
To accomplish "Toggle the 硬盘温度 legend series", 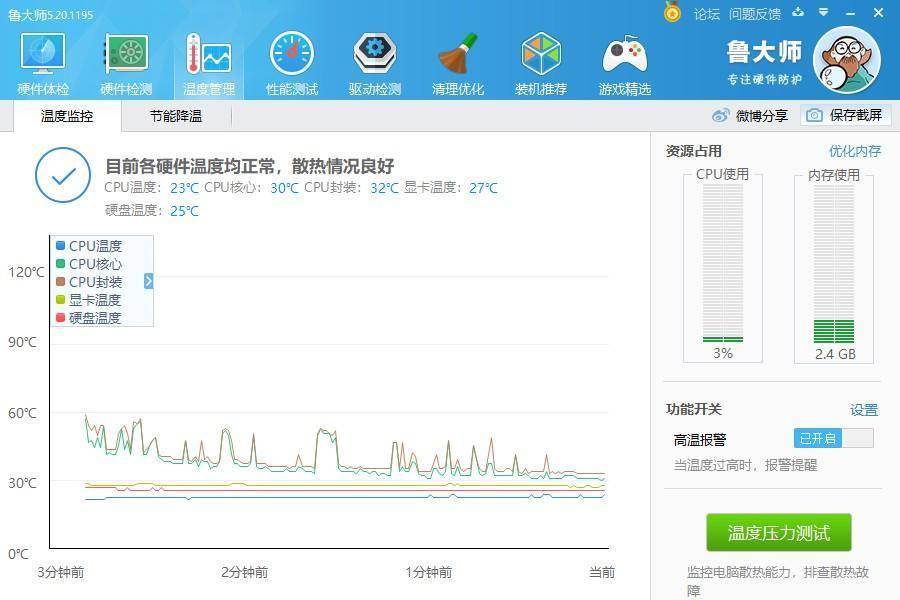I will [88, 318].
